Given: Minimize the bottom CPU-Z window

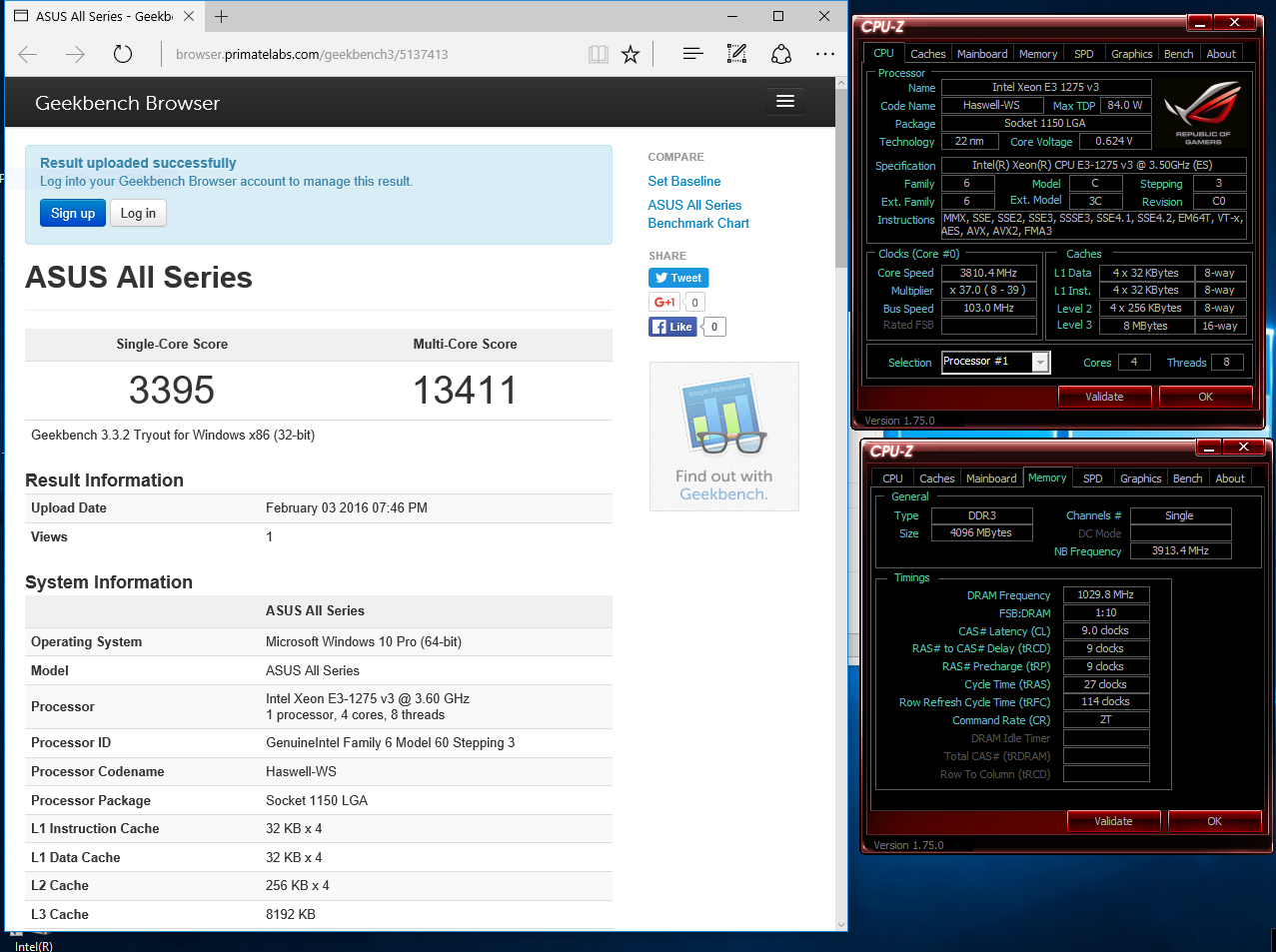Looking at the screenshot, I should 1208,447.
